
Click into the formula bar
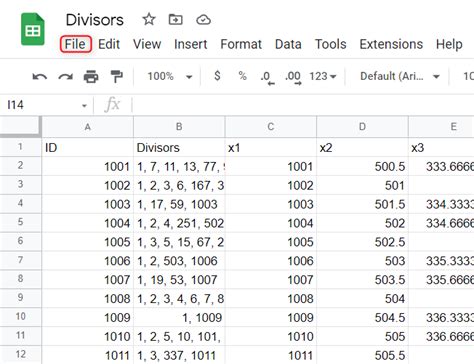point(302,105)
